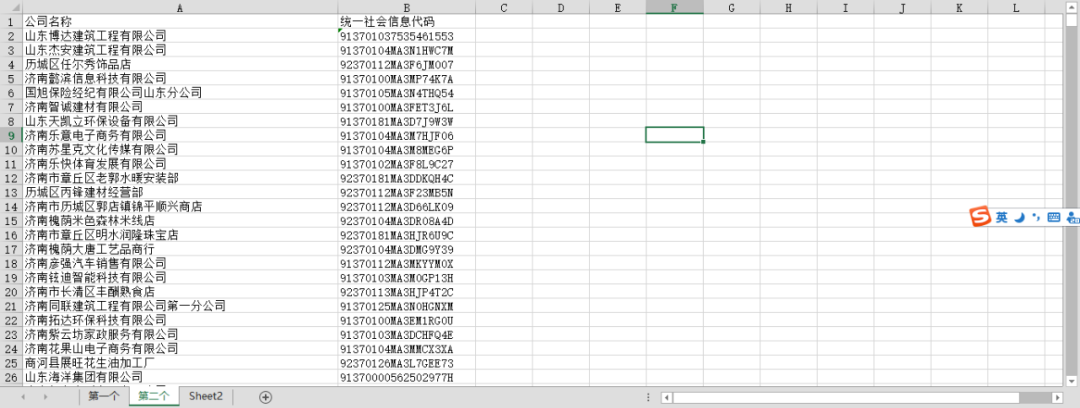Click cell 济南市长清区丰酬熟食店
This screenshot has width=1080, height=408.
tap(180, 292)
